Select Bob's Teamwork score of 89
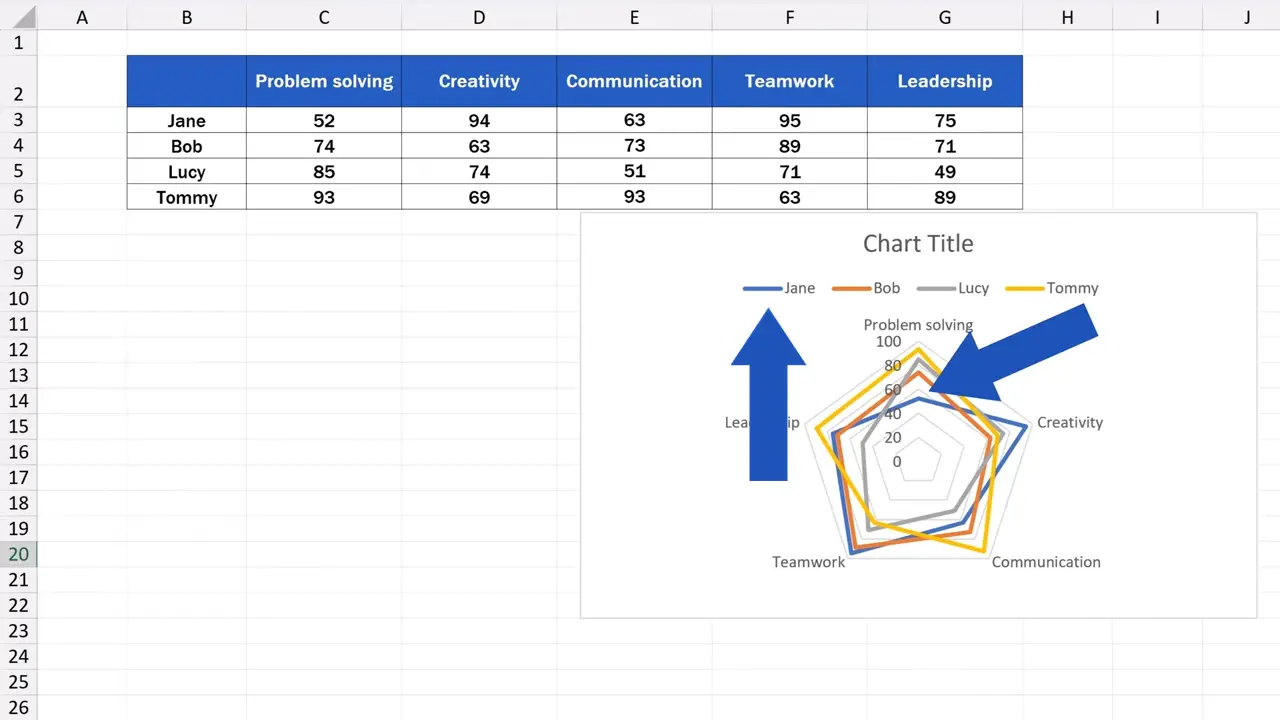Image resolution: width=1280 pixels, height=720 pixels. [789, 146]
